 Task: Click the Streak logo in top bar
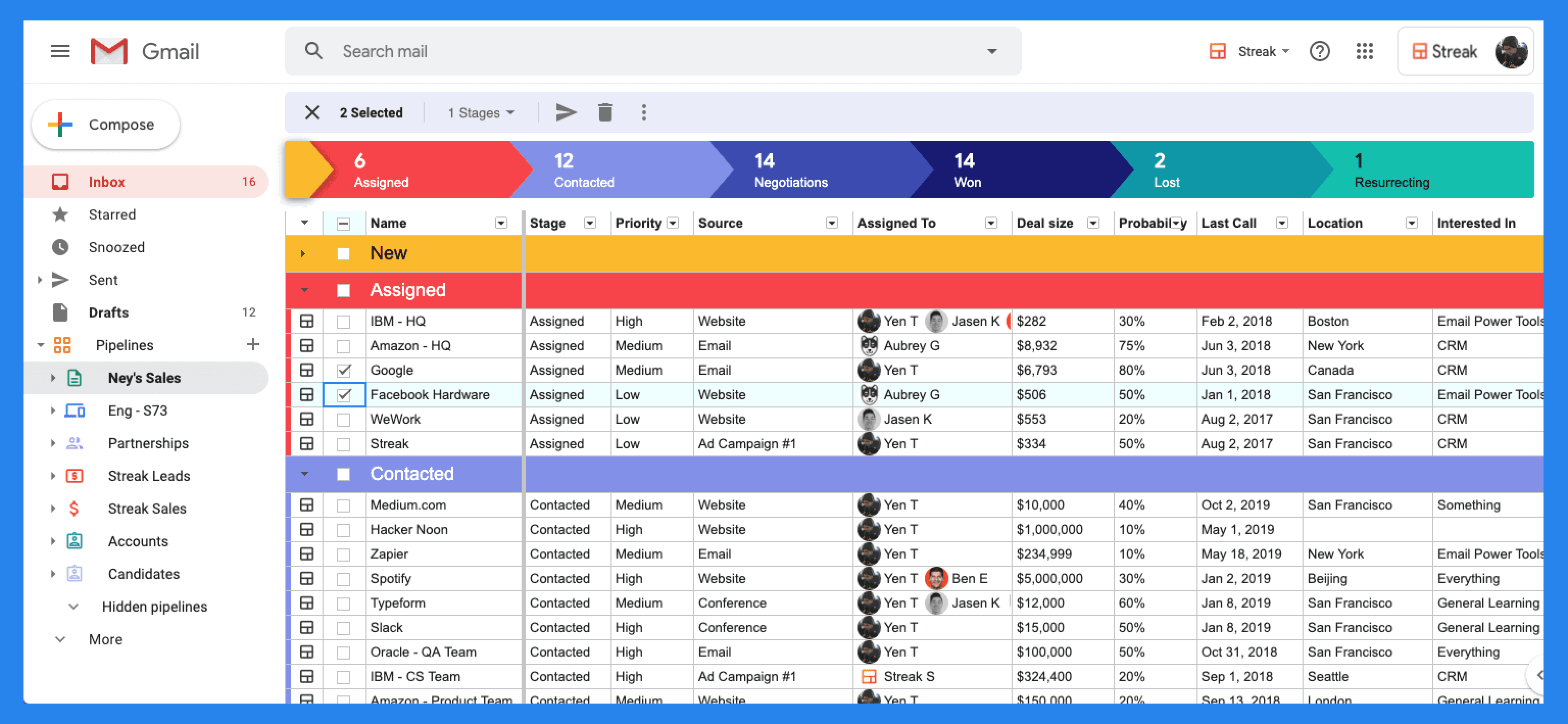click(1444, 52)
